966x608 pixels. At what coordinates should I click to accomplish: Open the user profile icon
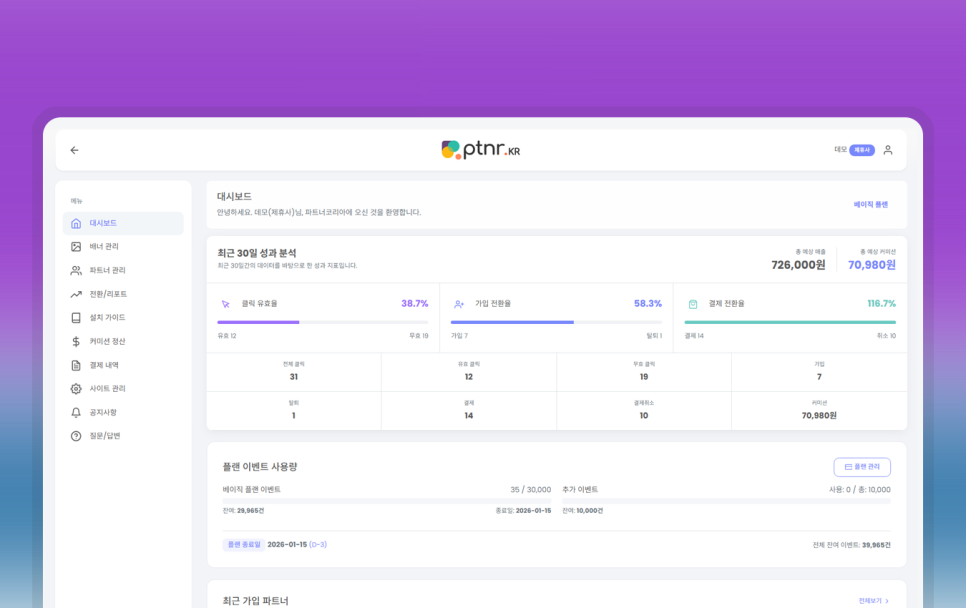click(888, 150)
